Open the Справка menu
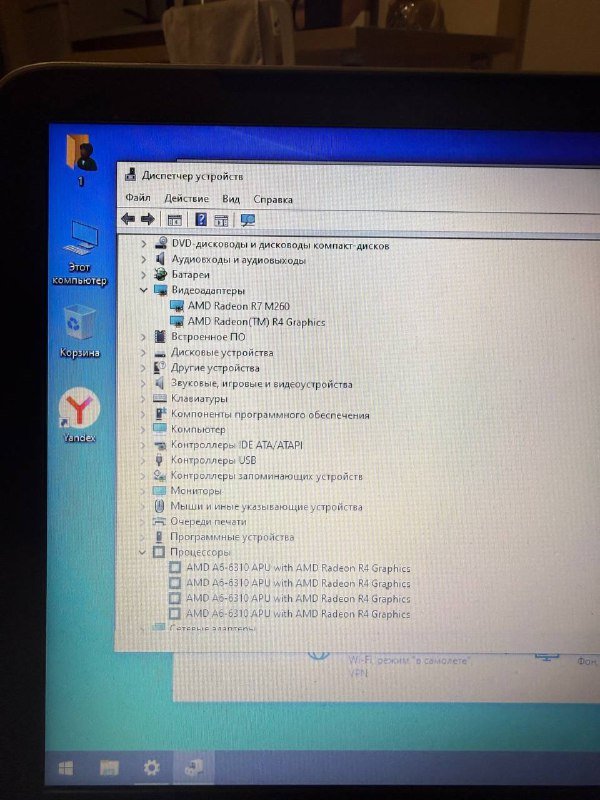 point(273,199)
